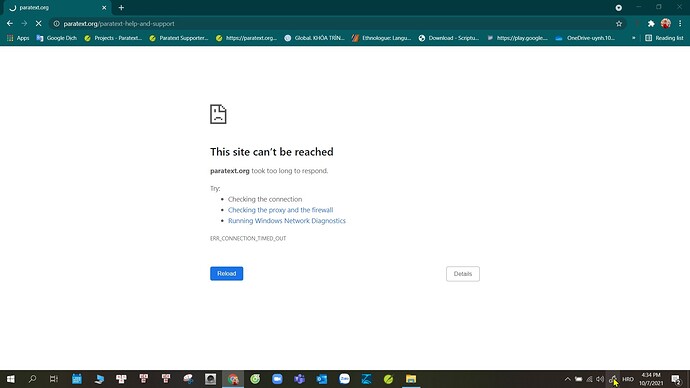Open the play.google bookmark
Image resolution: width=690 pixels, height=388 pixels.
click(517, 38)
